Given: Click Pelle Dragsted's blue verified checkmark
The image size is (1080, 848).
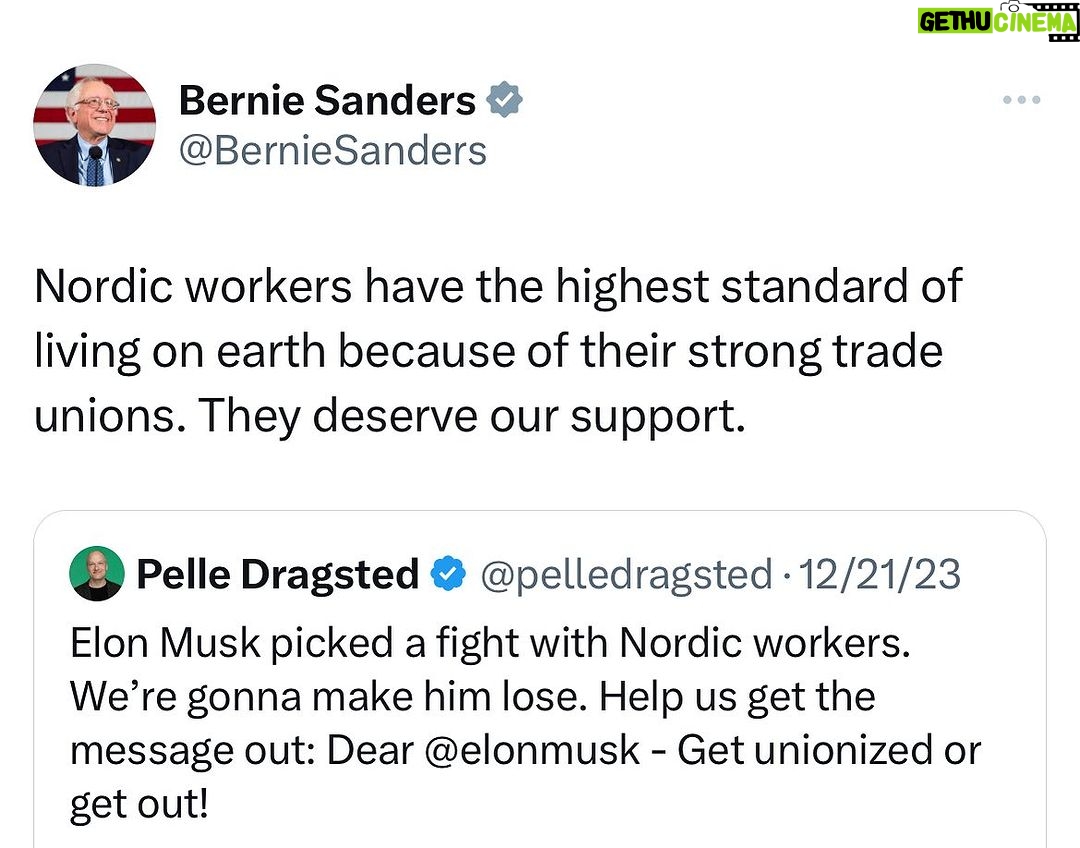Looking at the screenshot, I should [448, 575].
